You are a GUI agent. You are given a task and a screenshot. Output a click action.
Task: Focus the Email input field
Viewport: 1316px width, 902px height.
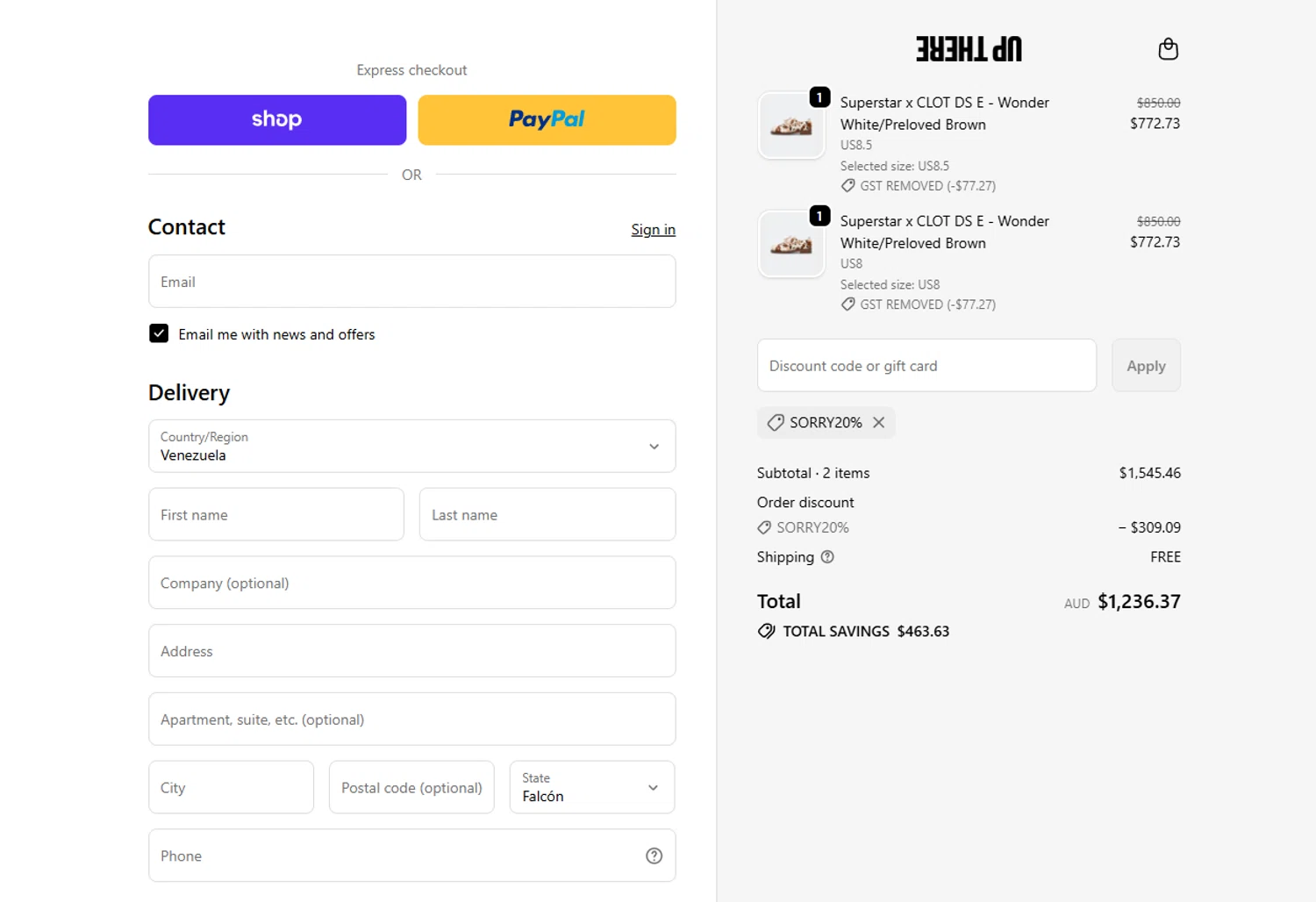[412, 282]
